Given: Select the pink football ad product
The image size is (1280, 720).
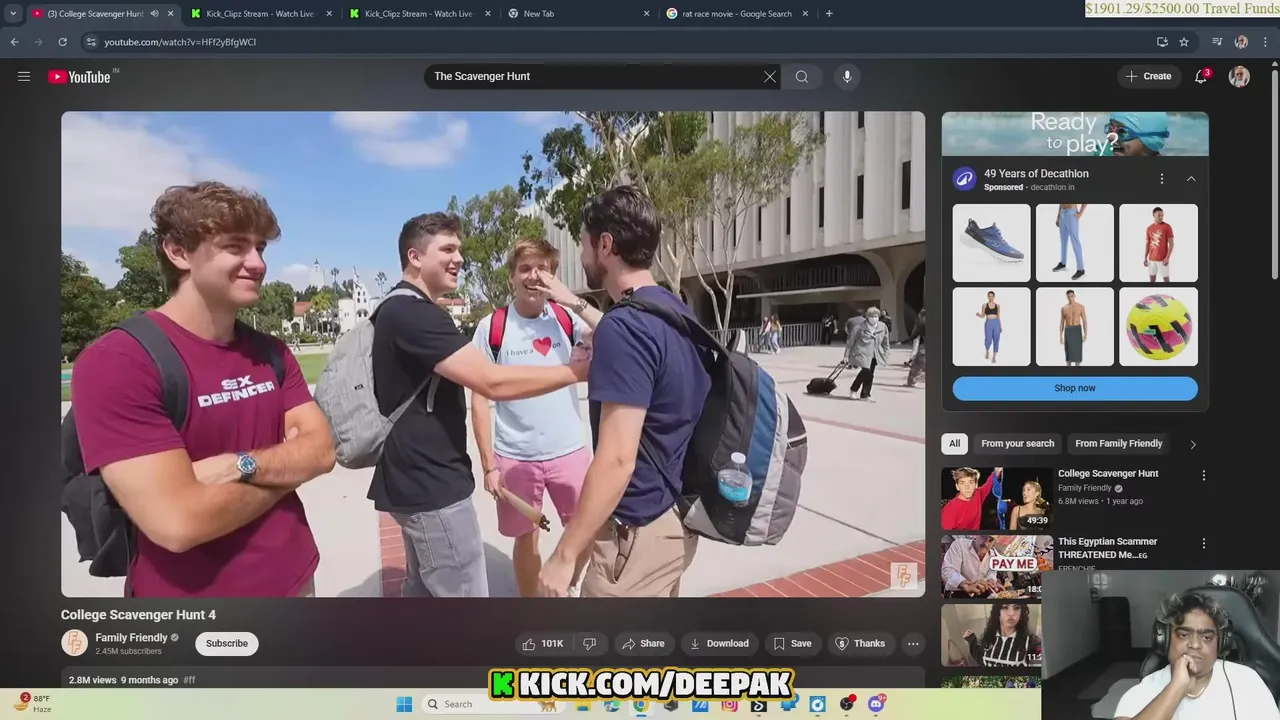Looking at the screenshot, I should click(1158, 326).
